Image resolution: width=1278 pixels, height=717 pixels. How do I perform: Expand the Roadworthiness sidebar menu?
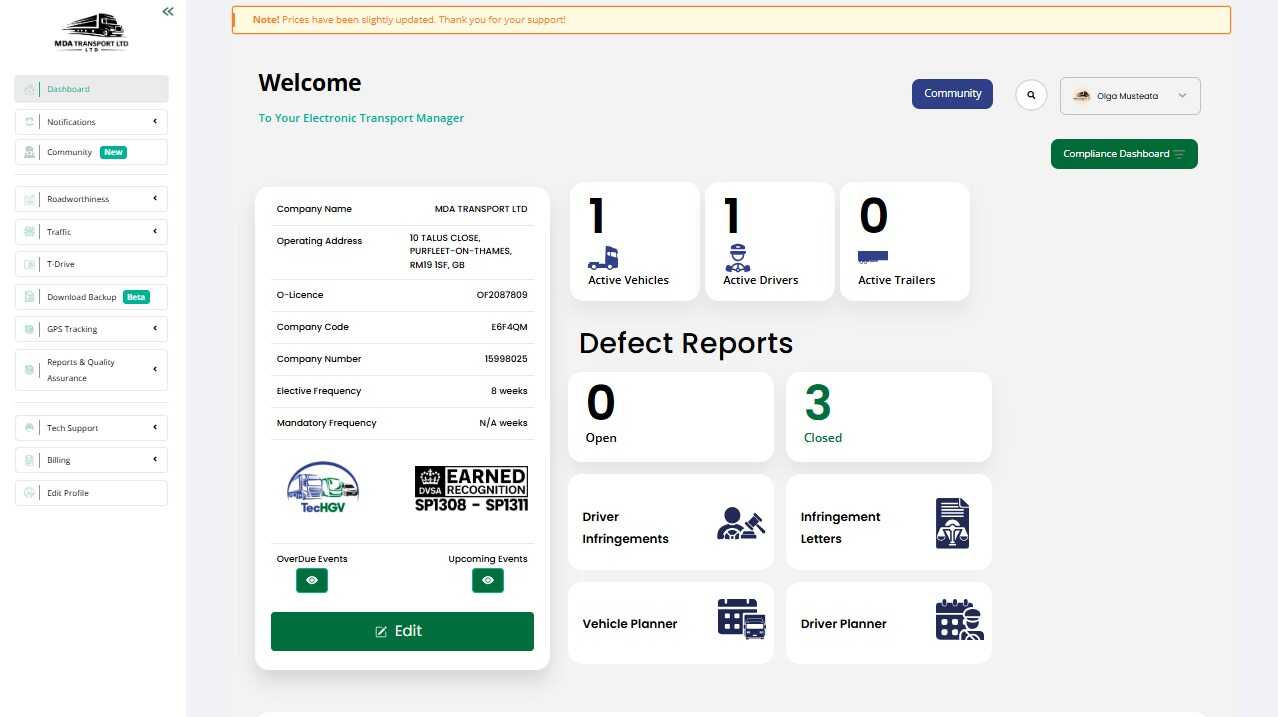91,199
